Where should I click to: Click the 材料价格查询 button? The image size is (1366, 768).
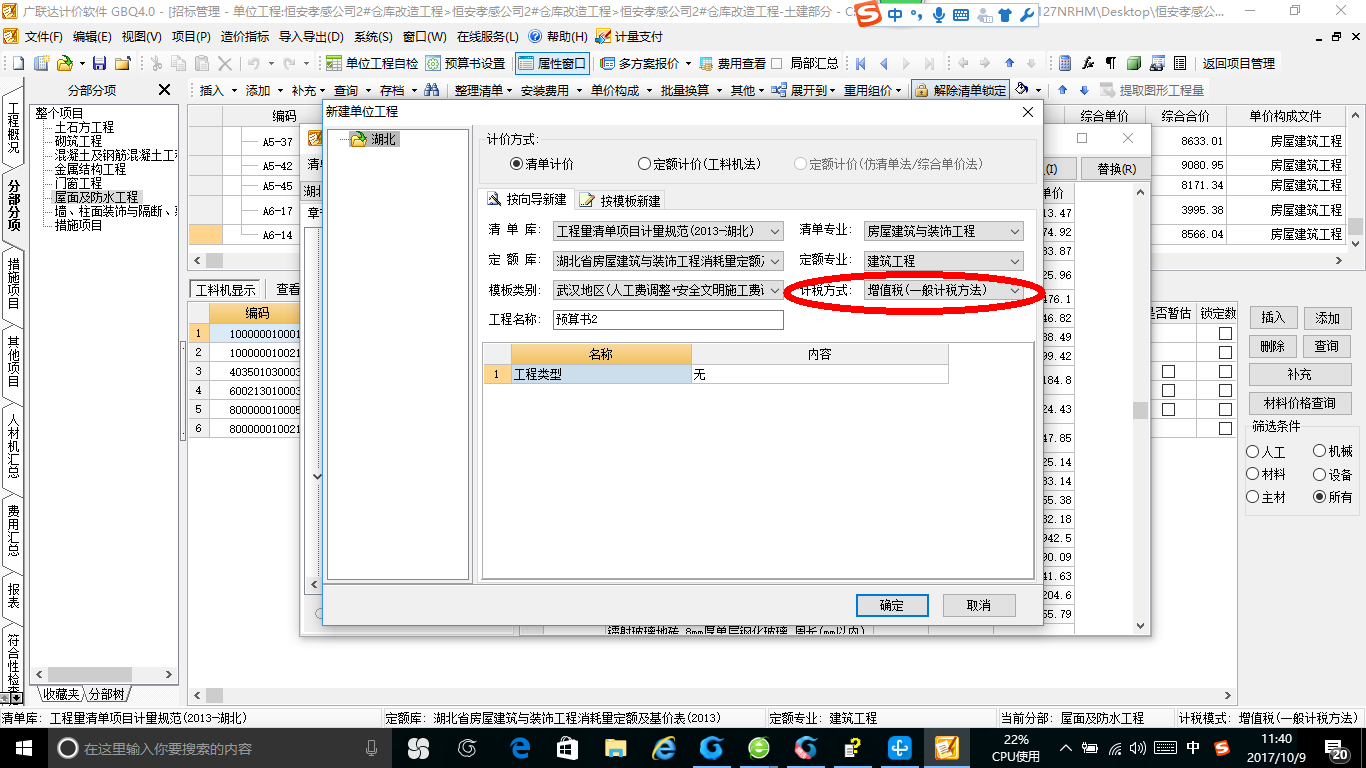click(x=1300, y=403)
